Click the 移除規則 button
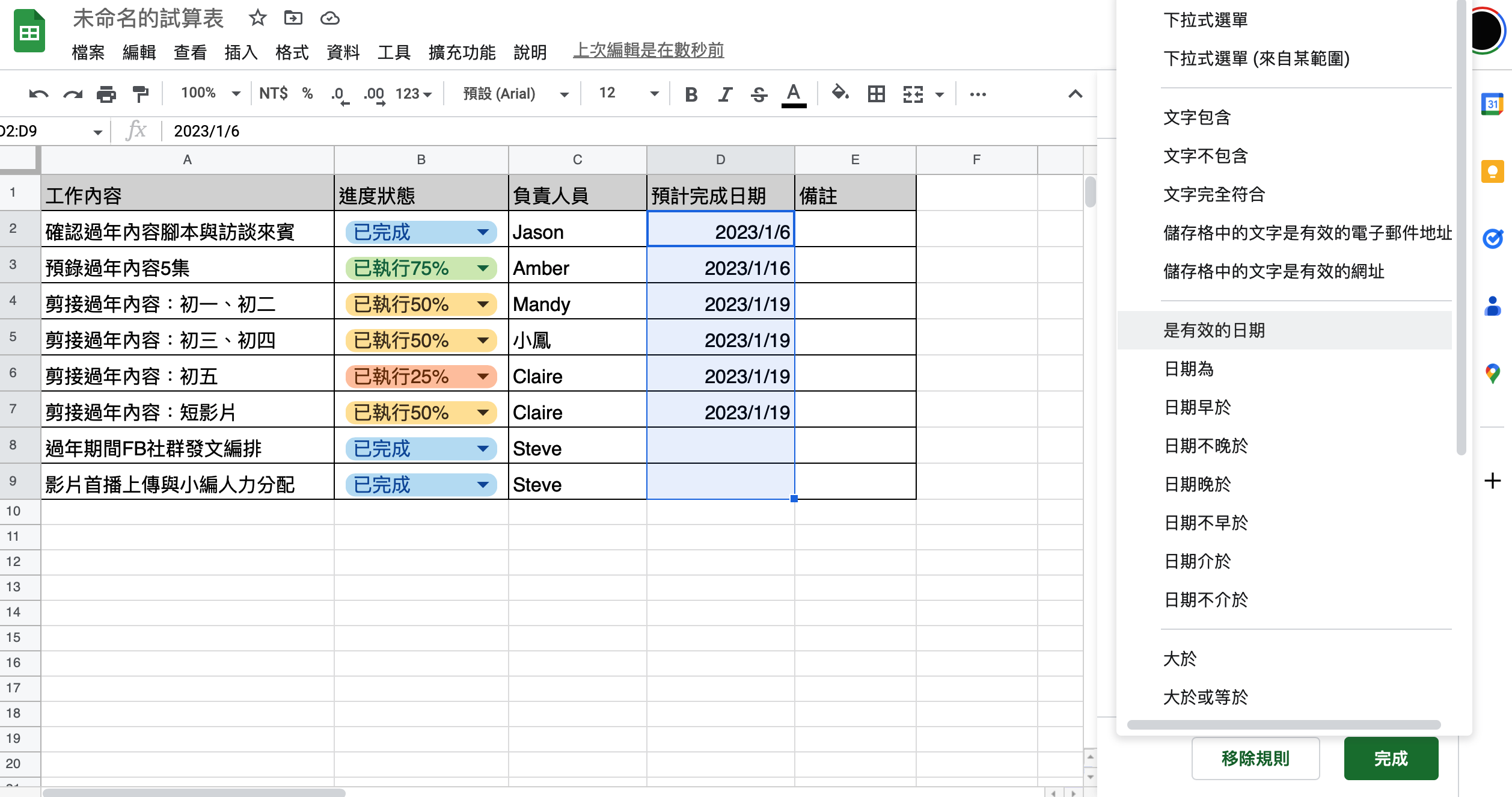Viewport: 1512px width, 797px height. 1255,759
